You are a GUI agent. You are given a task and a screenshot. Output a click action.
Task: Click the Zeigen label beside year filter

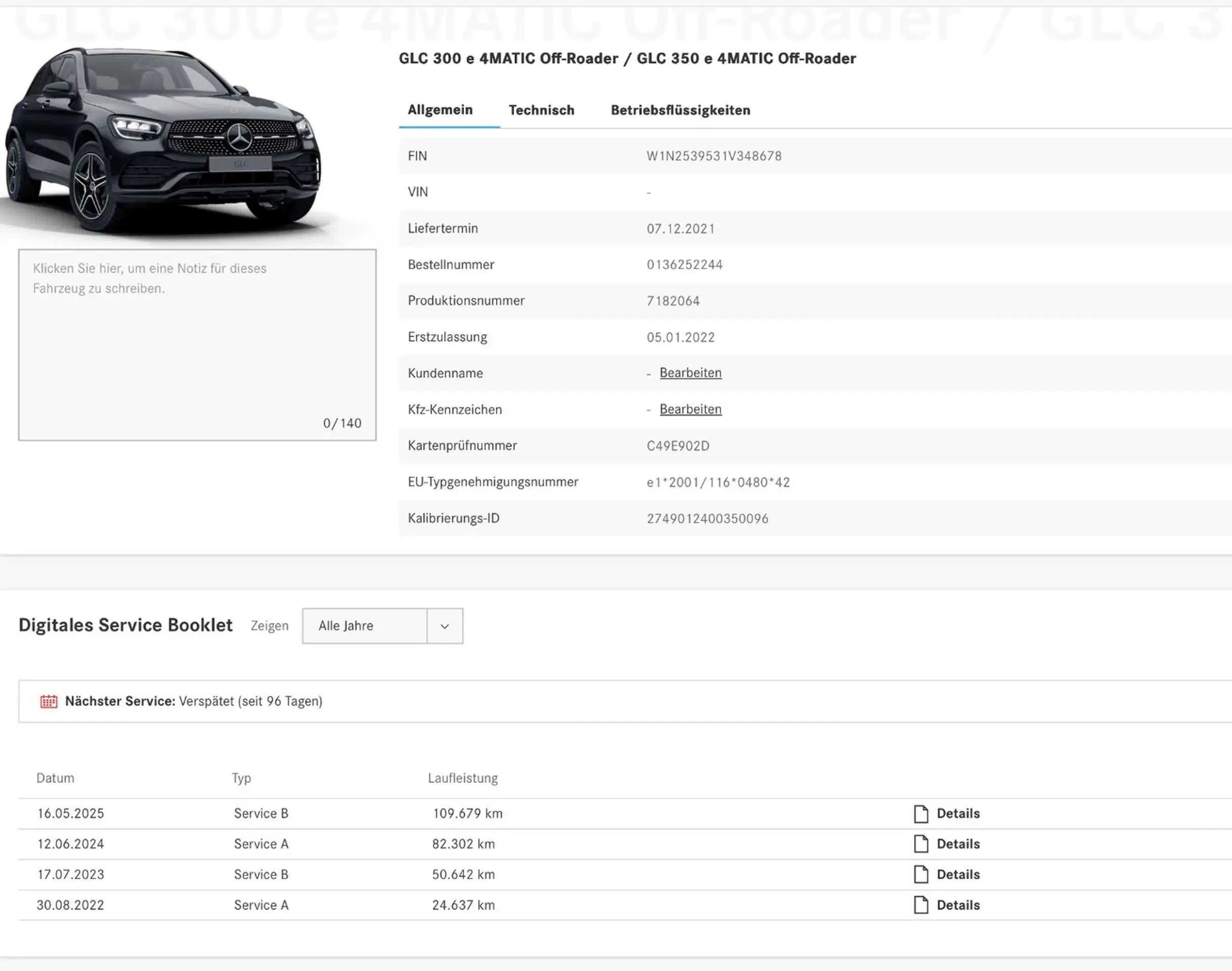270,626
